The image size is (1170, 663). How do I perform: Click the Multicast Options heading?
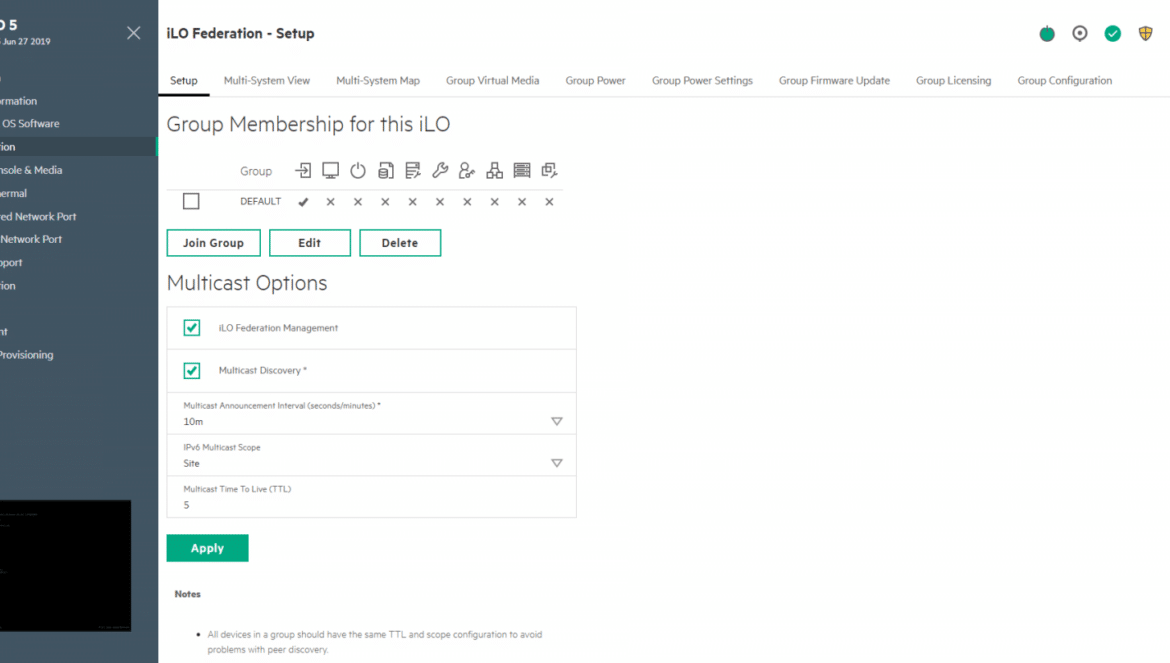[247, 283]
